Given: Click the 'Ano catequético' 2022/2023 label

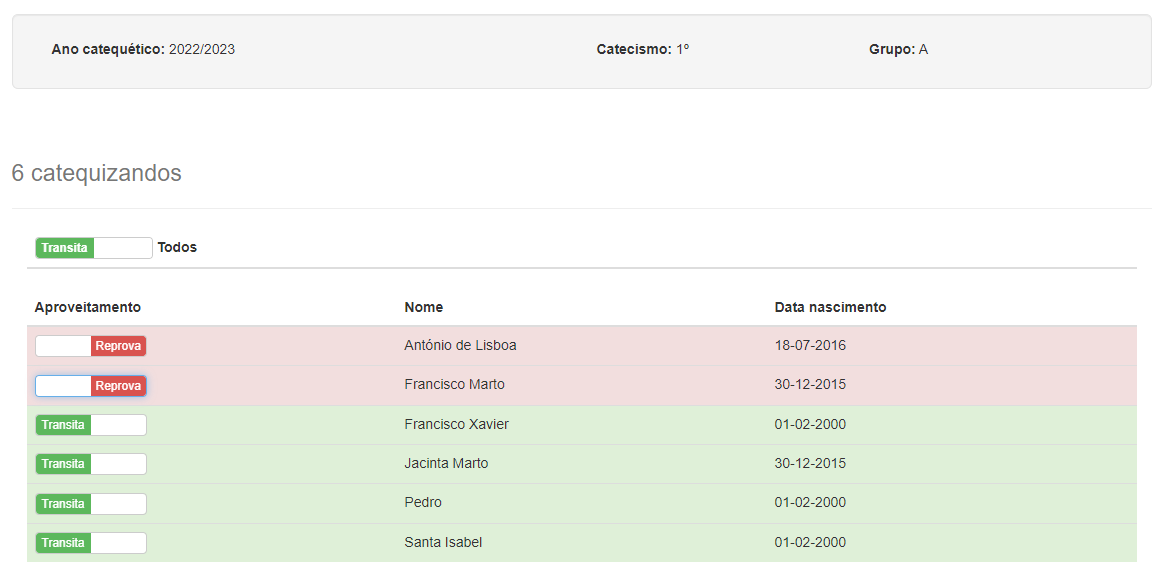Looking at the screenshot, I should [x=143, y=49].
